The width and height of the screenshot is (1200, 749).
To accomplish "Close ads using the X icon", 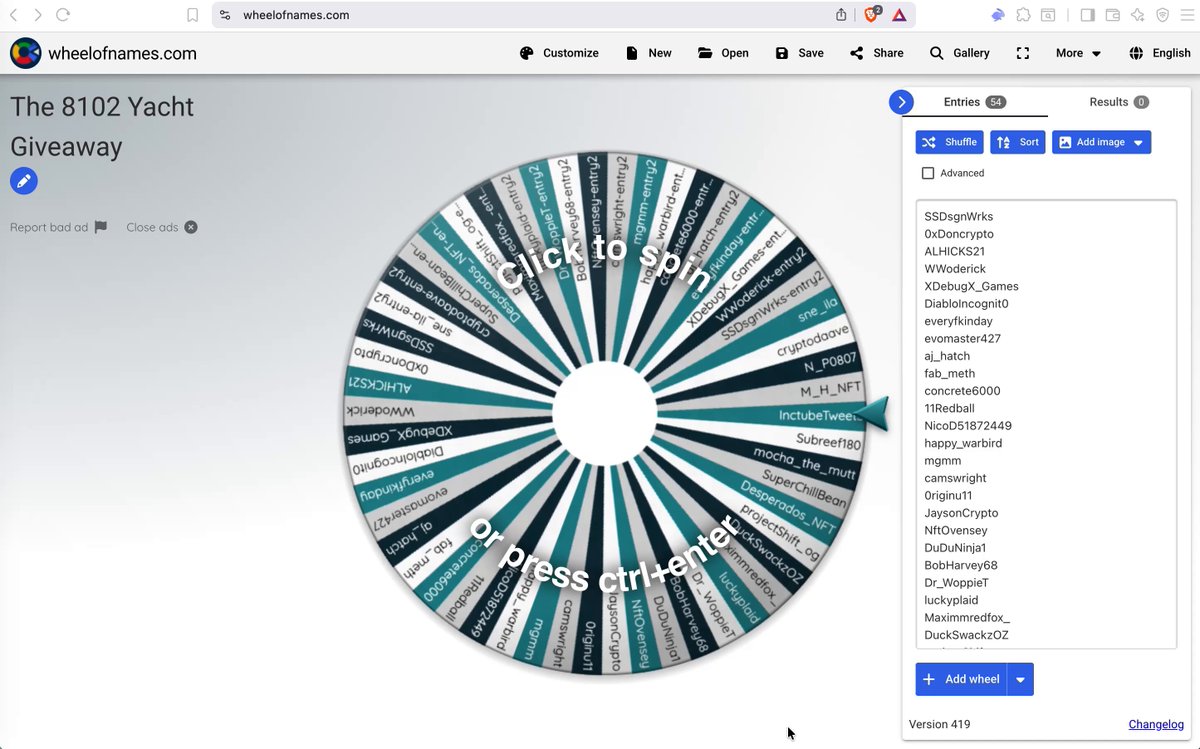I will coord(191,227).
